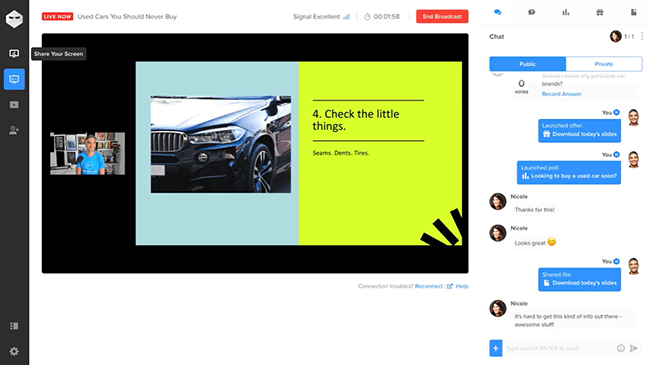Click the End Broadcast button
Viewport: 650px width, 365px height.
click(442, 17)
